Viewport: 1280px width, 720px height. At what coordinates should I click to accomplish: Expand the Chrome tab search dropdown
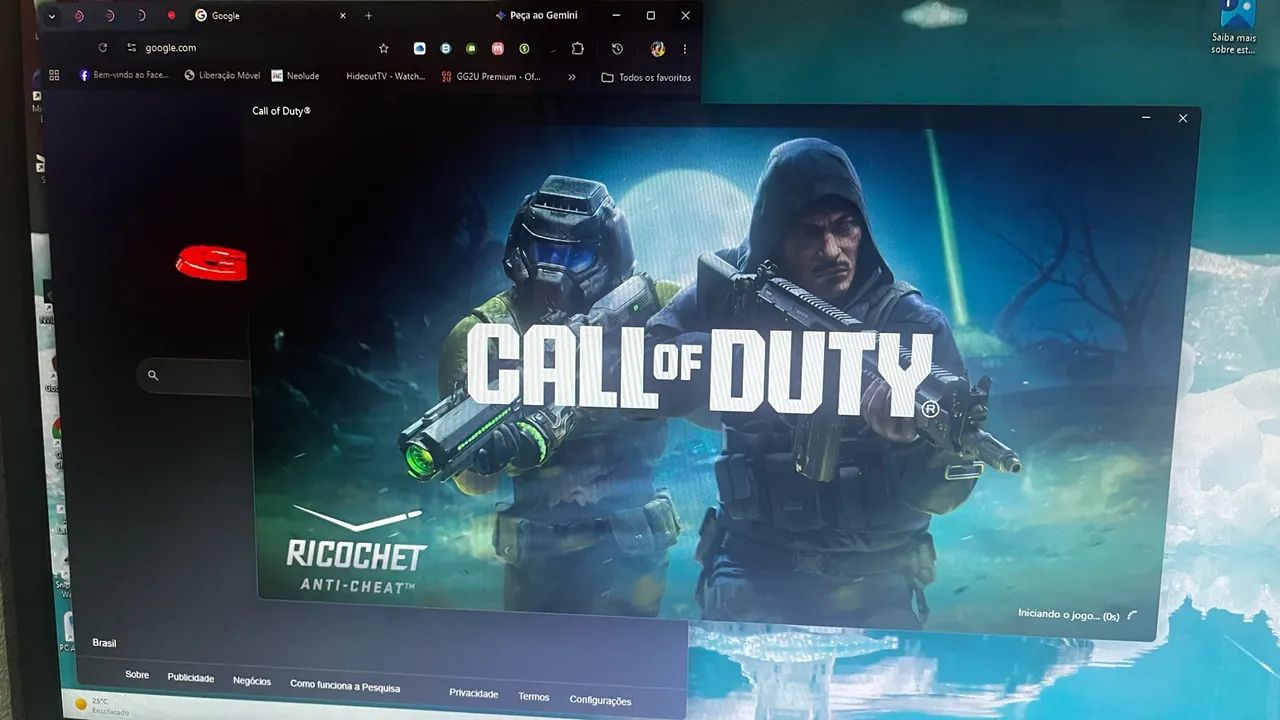point(52,16)
